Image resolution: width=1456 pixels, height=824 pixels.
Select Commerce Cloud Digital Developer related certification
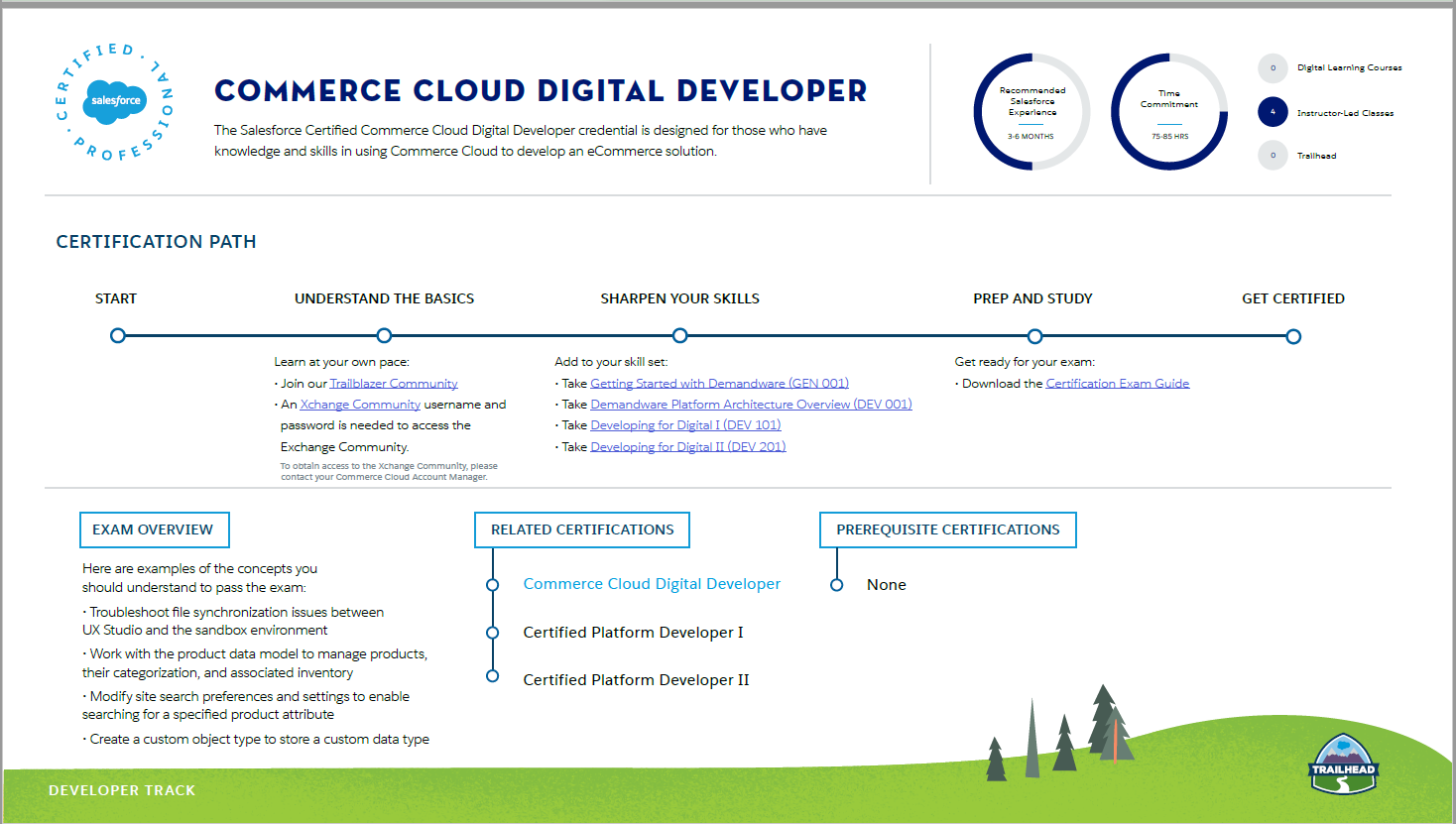[652, 584]
